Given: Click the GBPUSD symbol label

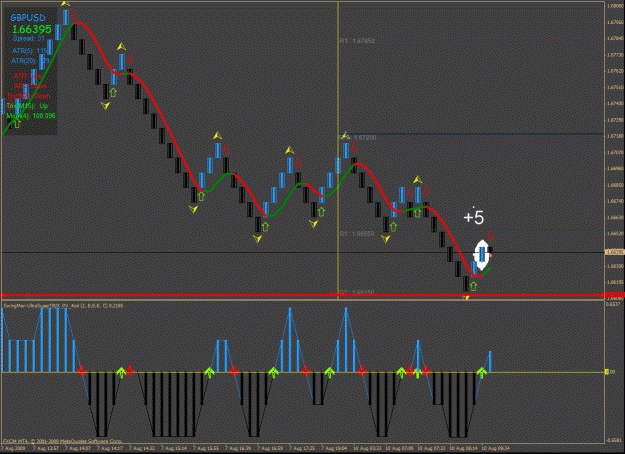Looking at the screenshot, I should pos(28,18).
